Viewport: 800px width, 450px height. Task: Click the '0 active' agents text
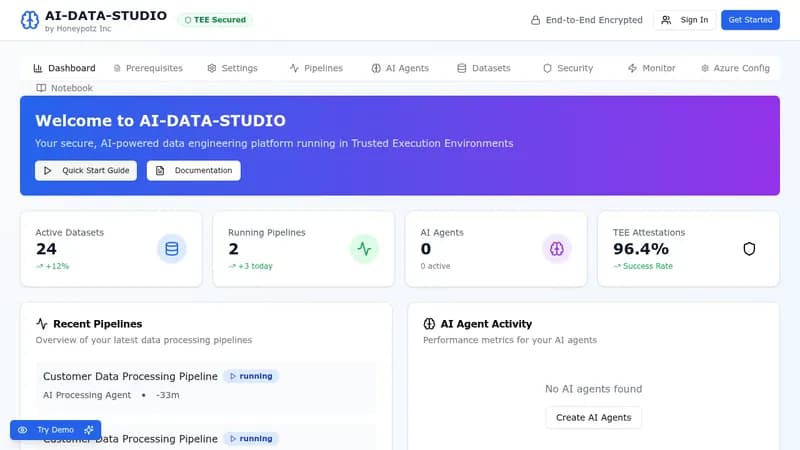(435, 266)
